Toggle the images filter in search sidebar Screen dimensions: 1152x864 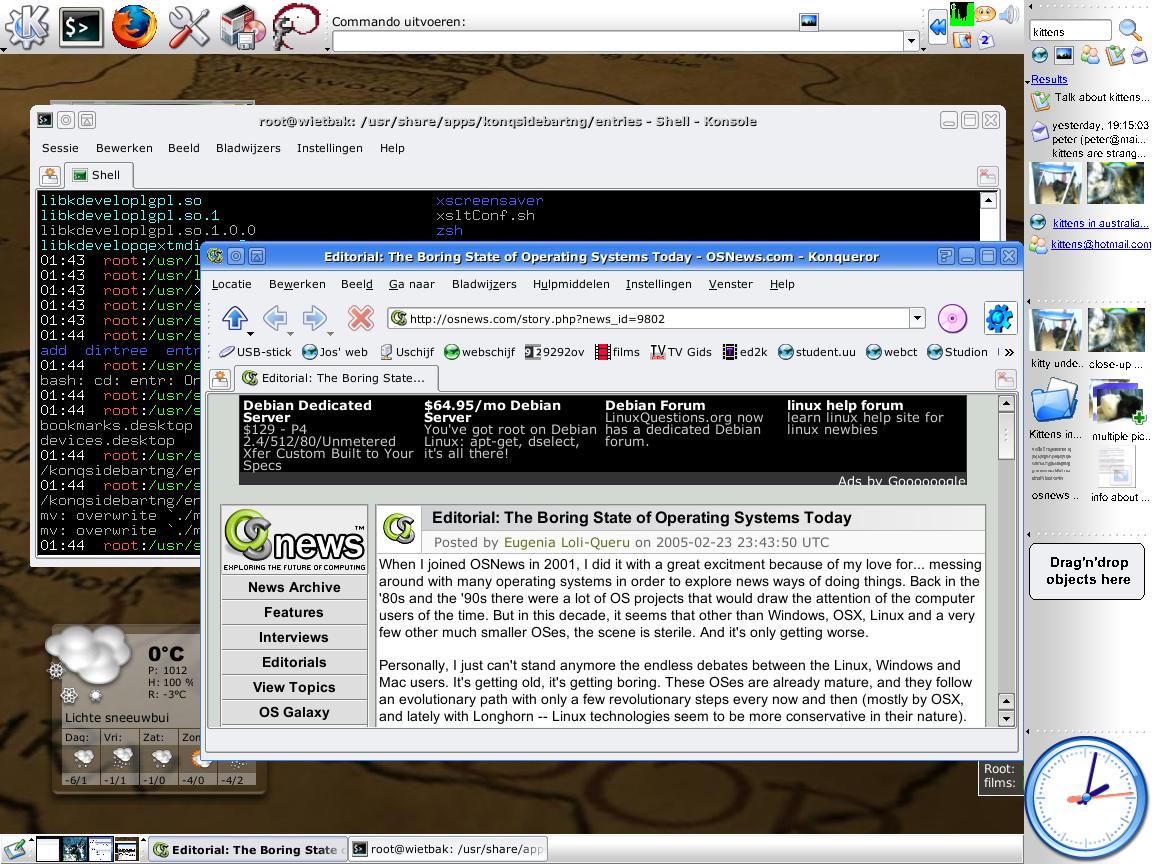click(1064, 55)
